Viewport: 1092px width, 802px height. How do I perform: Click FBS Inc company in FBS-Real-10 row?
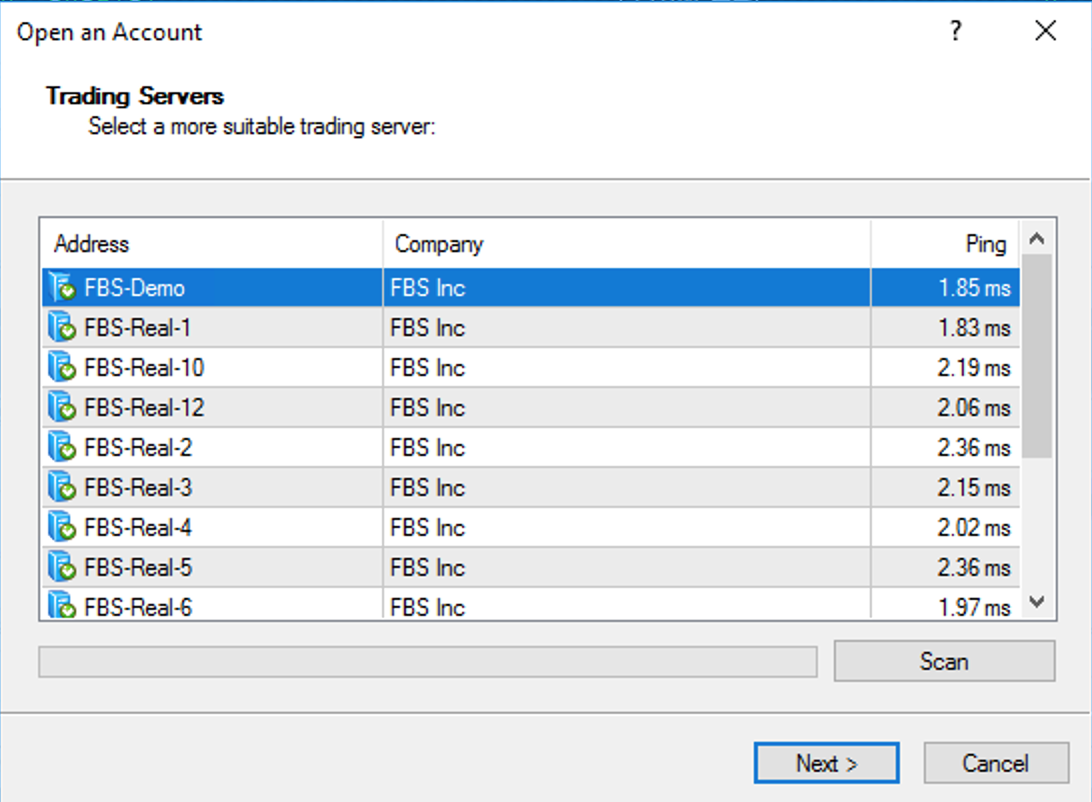pyautogui.click(x=428, y=368)
